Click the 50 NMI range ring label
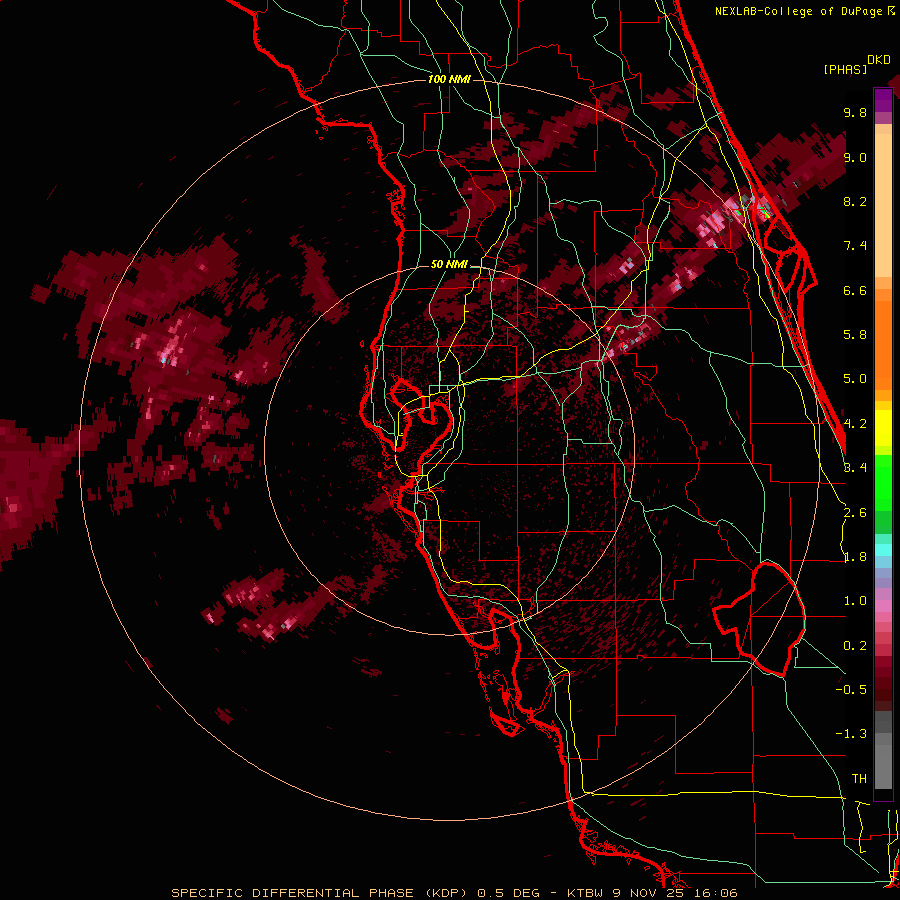 click(x=449, y=265)
